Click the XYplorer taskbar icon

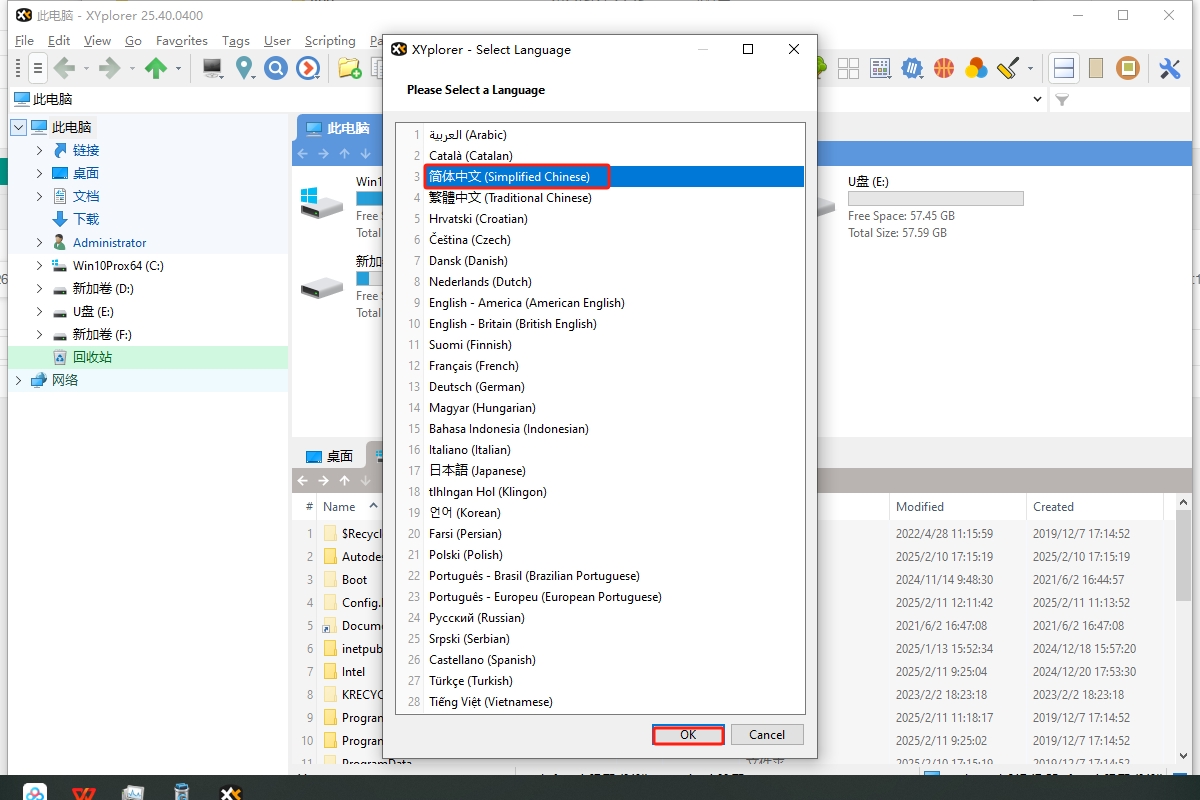(x=231, y=792)
